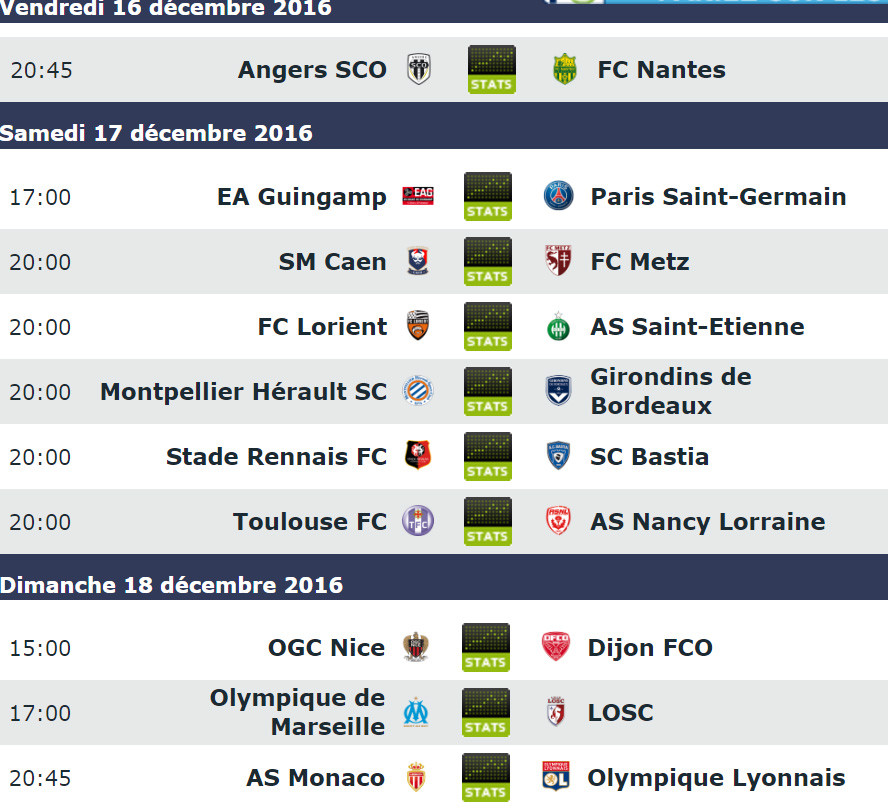Viewport: 888px width, 810px height.
Task: Open the FC Nantes team link
Action: tap(661, 70)
